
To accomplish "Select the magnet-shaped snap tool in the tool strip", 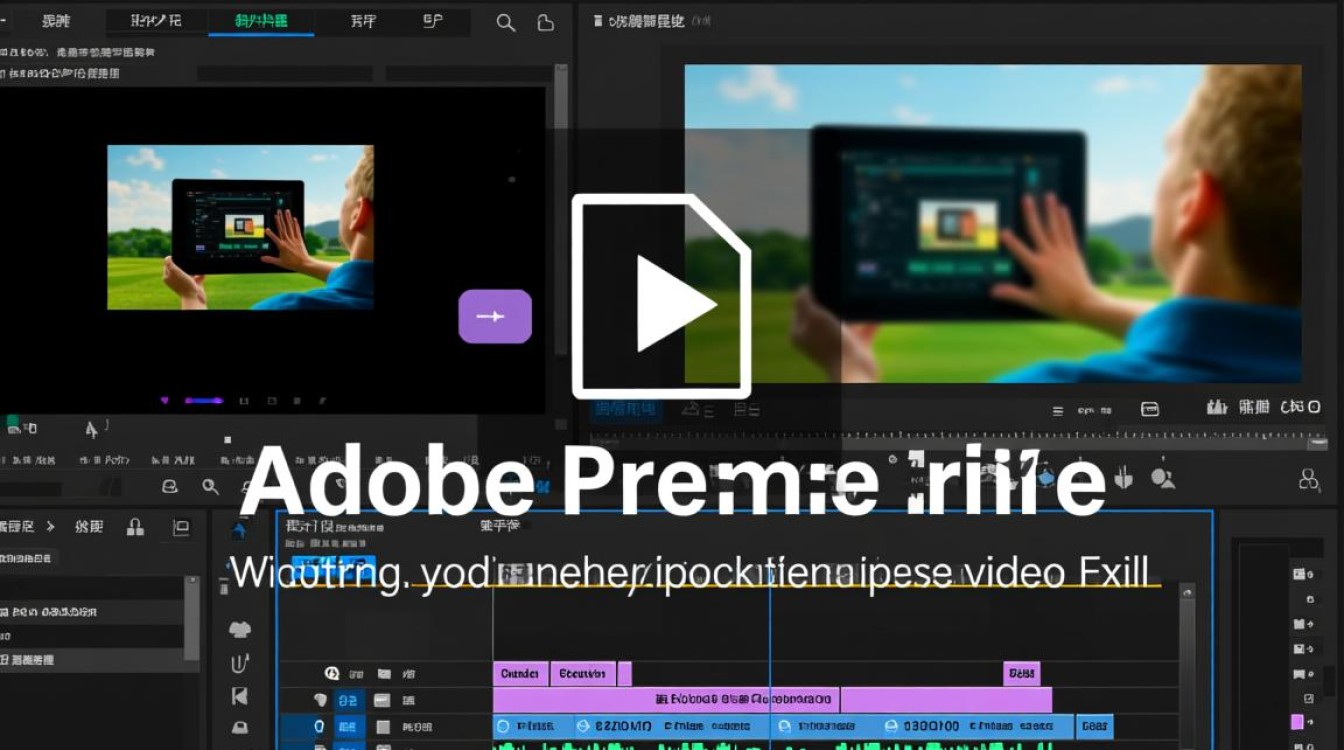I will (240, 663).
